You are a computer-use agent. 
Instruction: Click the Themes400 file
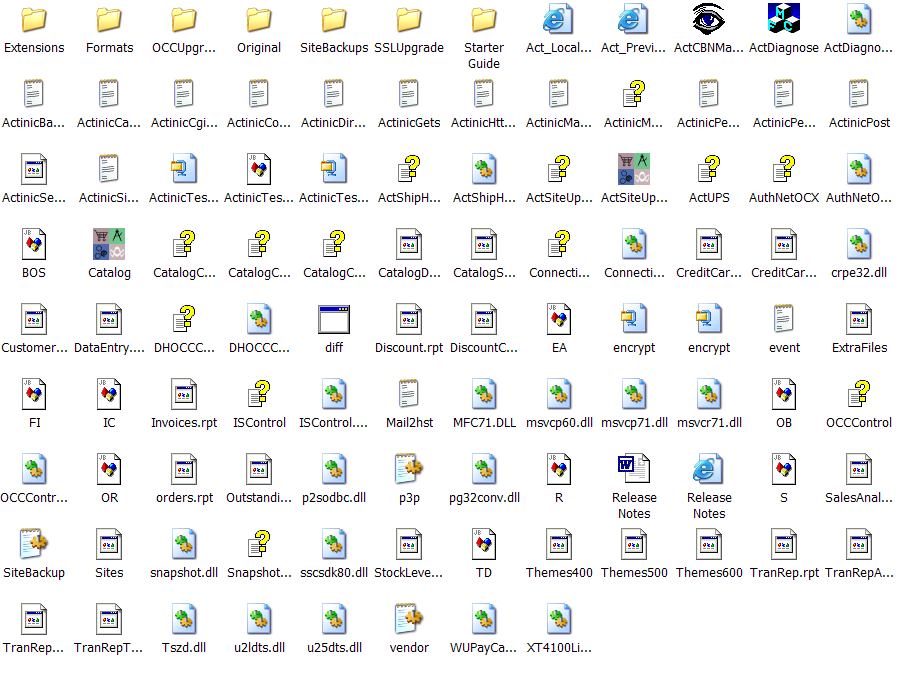pyautogui.click(x=559, y=545)
